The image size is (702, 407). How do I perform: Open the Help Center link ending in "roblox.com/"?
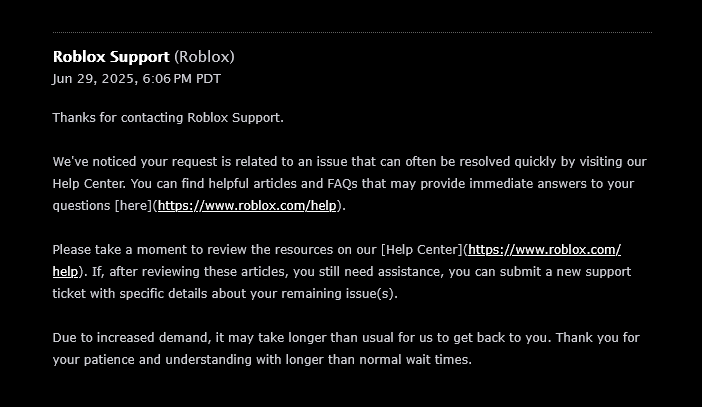[544, 249]
